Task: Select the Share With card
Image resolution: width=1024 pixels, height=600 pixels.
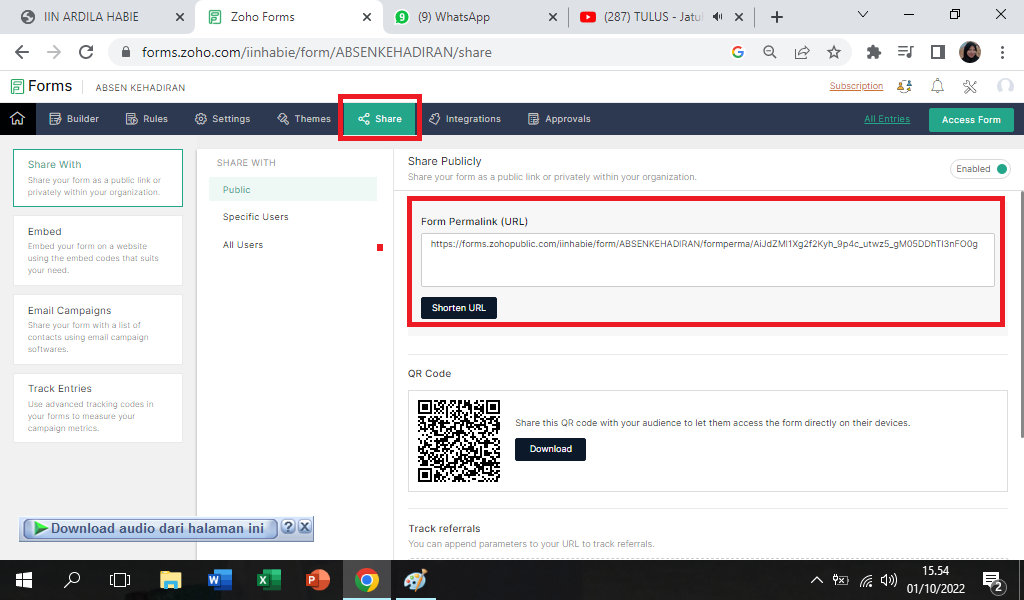Action: pyautogui.click(x=98, y=178)
